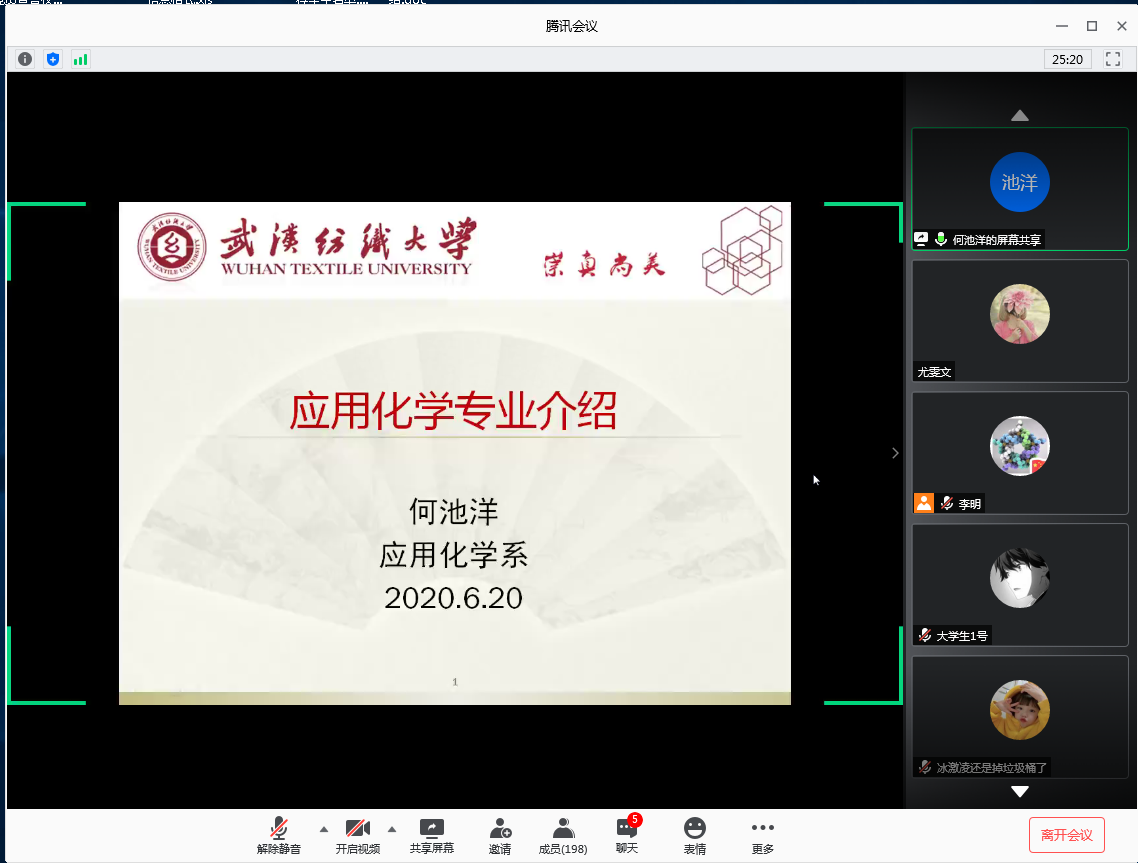The image size is (1138, 863).
Task: Collapse participant sidebar with the chevron
Action: tap(895, 453)
